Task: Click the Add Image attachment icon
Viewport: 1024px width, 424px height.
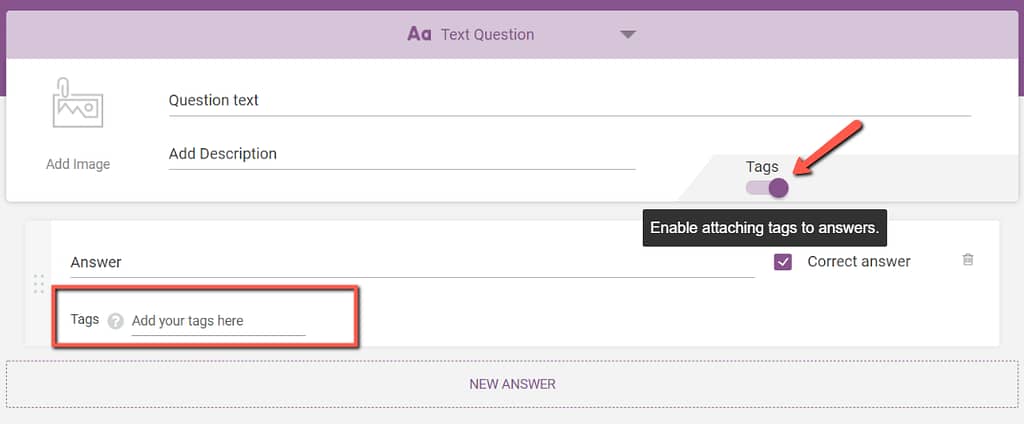Action: tap(78, 103)
